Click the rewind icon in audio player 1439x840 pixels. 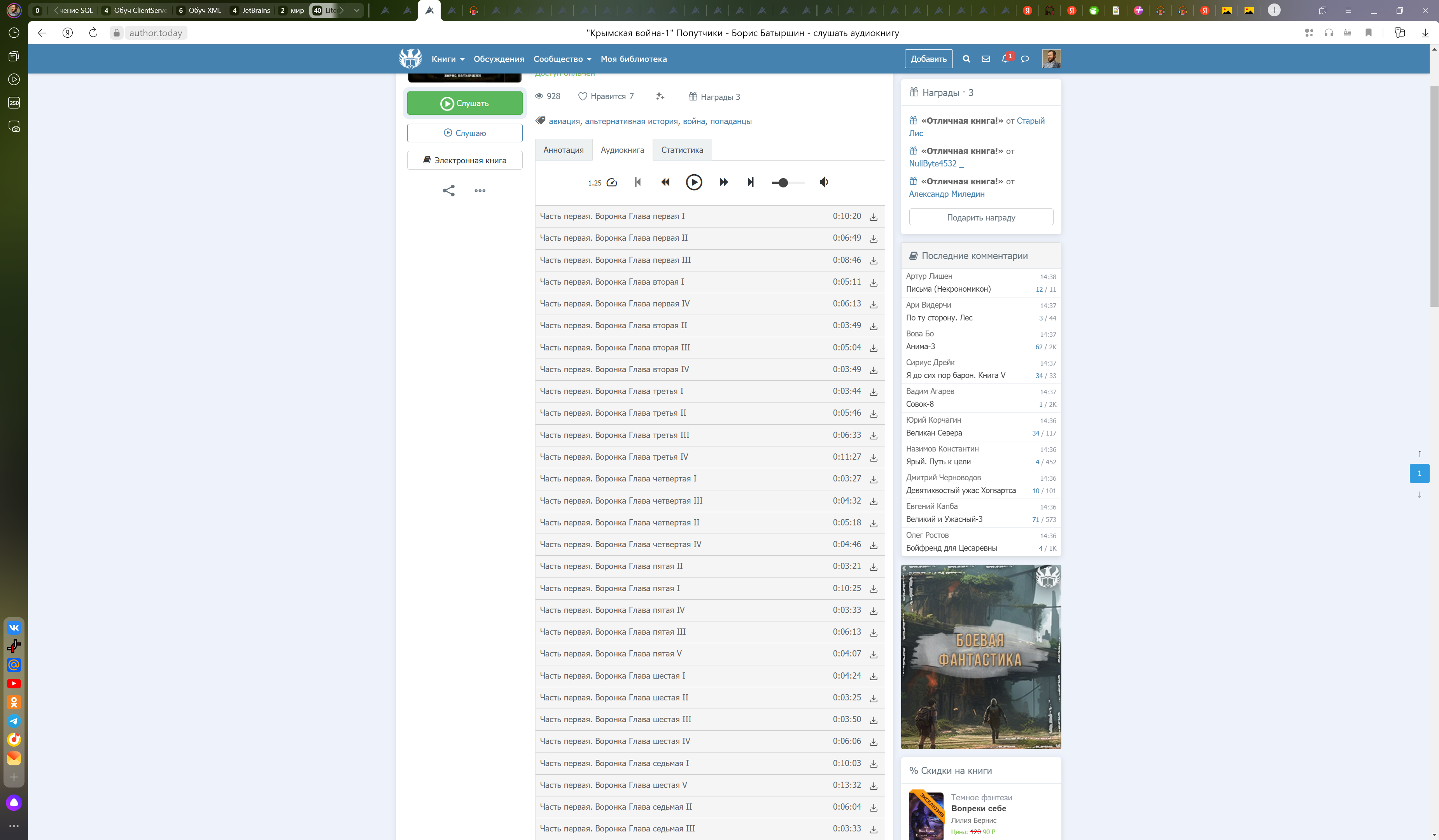pyautogui.click(x=665, y=182)
